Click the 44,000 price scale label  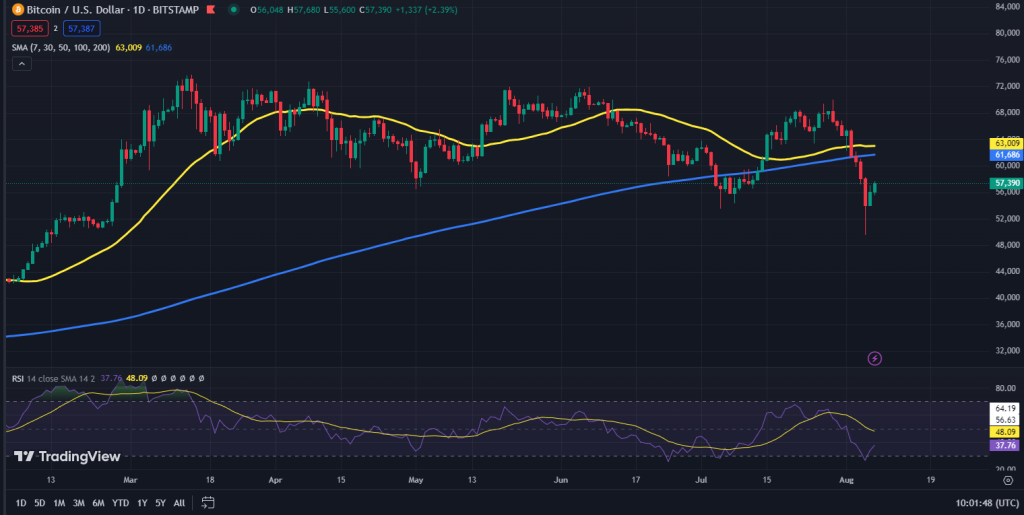(x=1008, y=271)
